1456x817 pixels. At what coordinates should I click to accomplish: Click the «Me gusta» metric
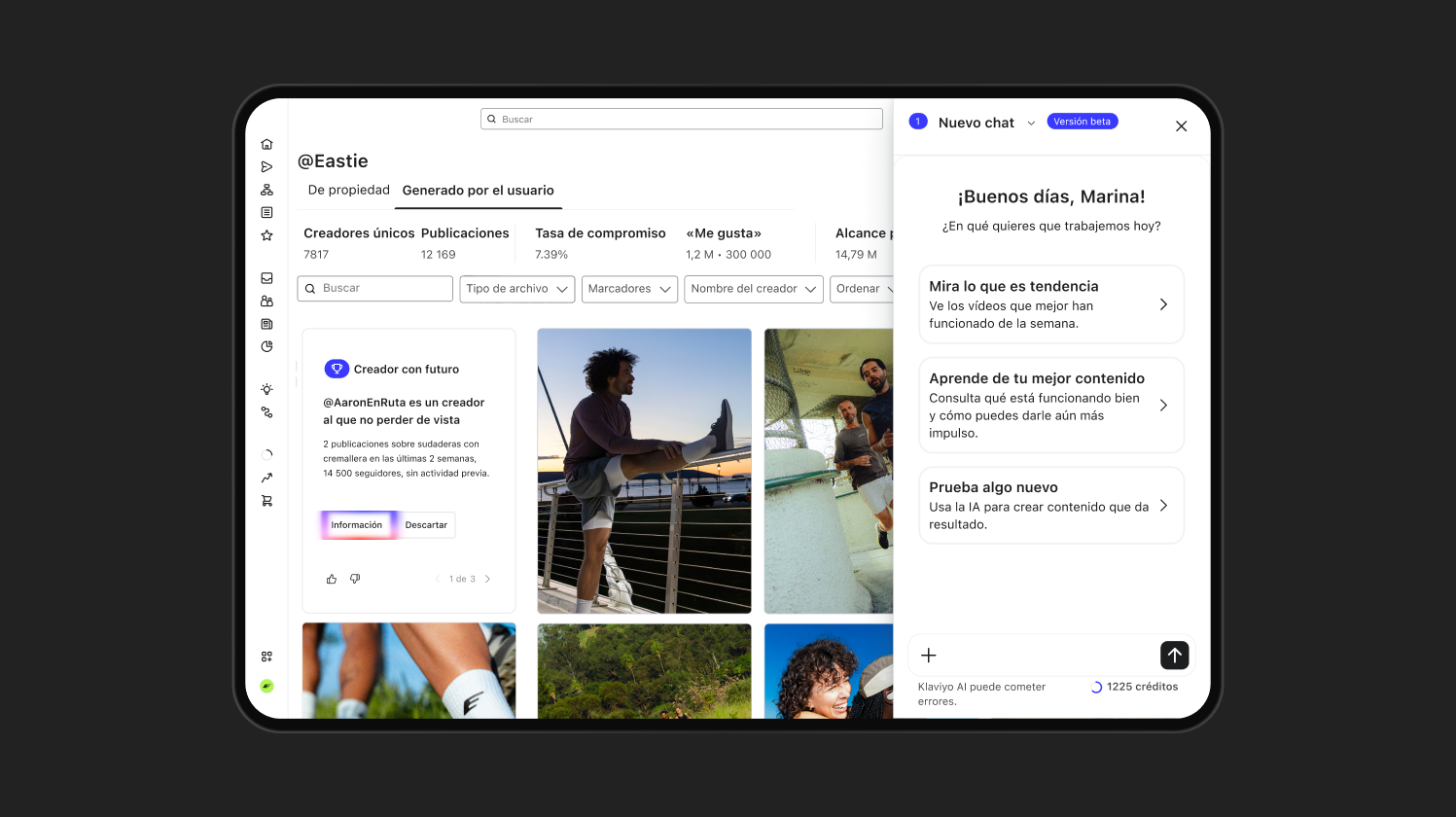click(x=728, y=243)
